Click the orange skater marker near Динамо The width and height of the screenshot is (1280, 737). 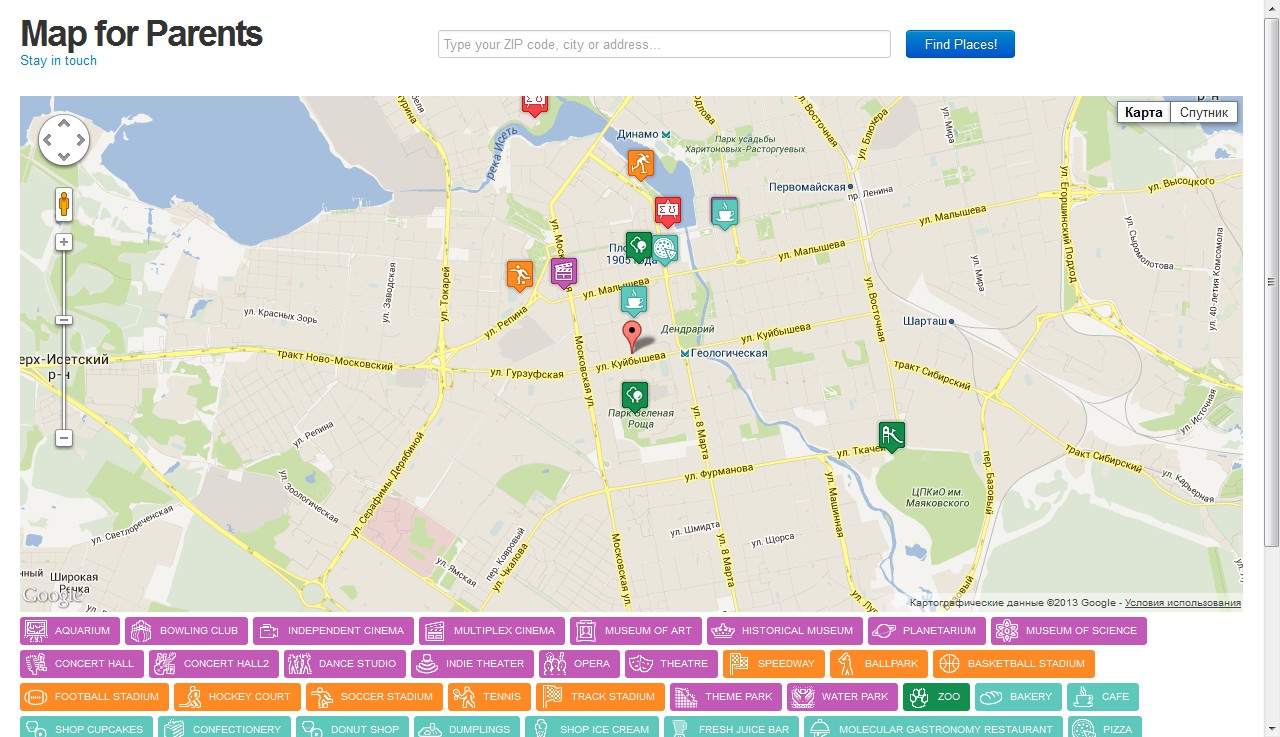pos(641,164)
